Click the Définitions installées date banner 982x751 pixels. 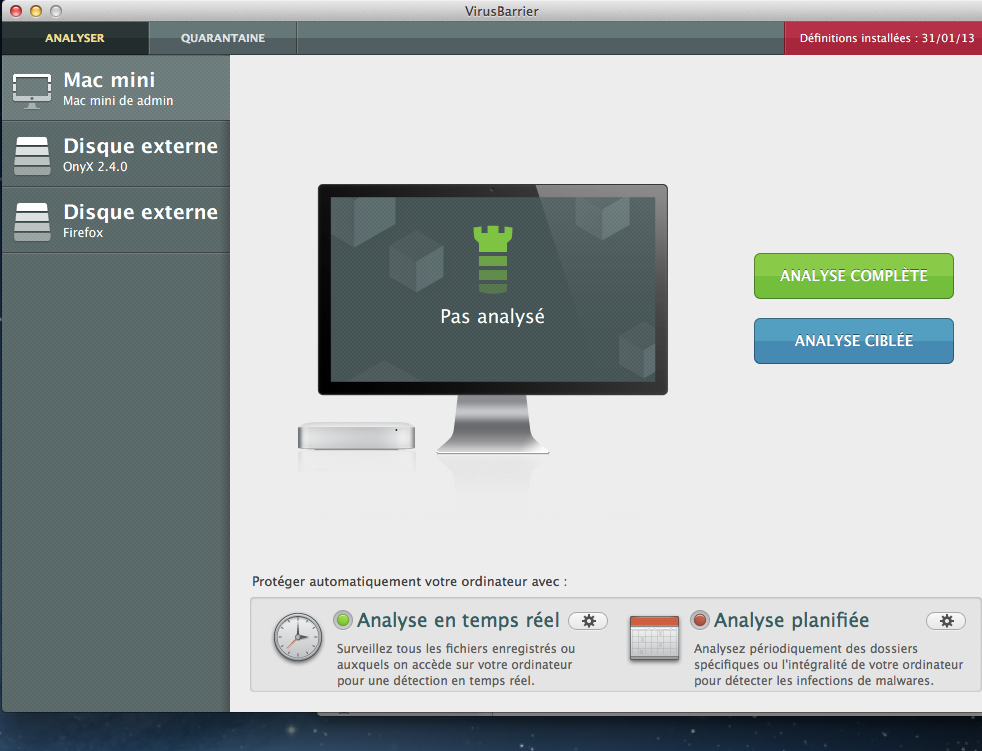(883, 38)
